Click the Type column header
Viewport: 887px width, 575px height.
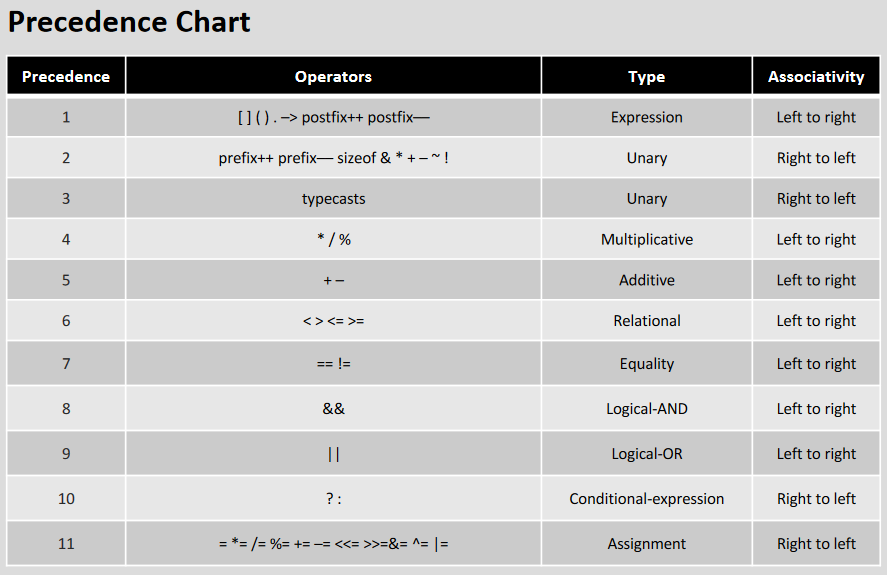click(647, 76)
